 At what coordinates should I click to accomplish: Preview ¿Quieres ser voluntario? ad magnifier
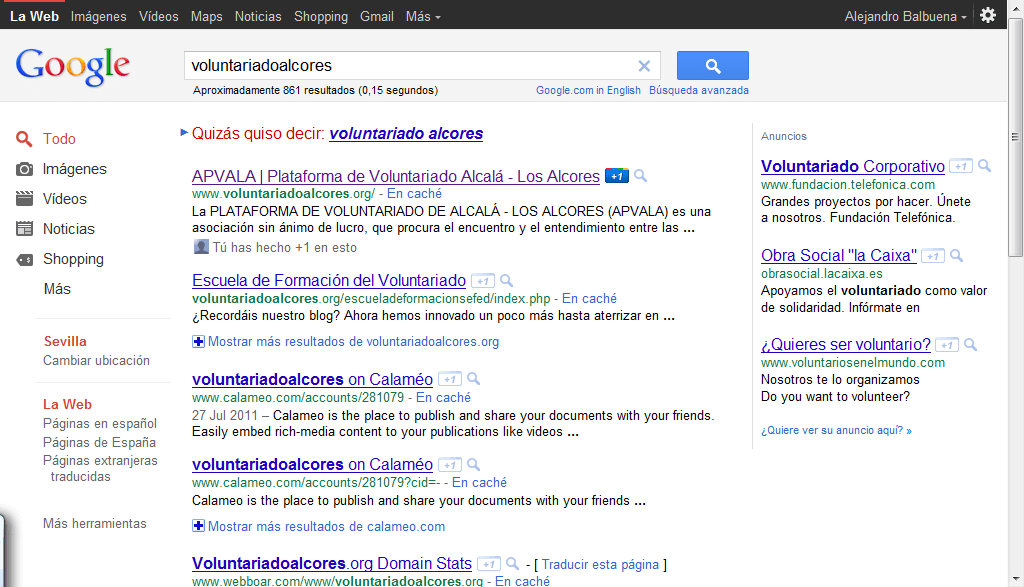(970, 344)
